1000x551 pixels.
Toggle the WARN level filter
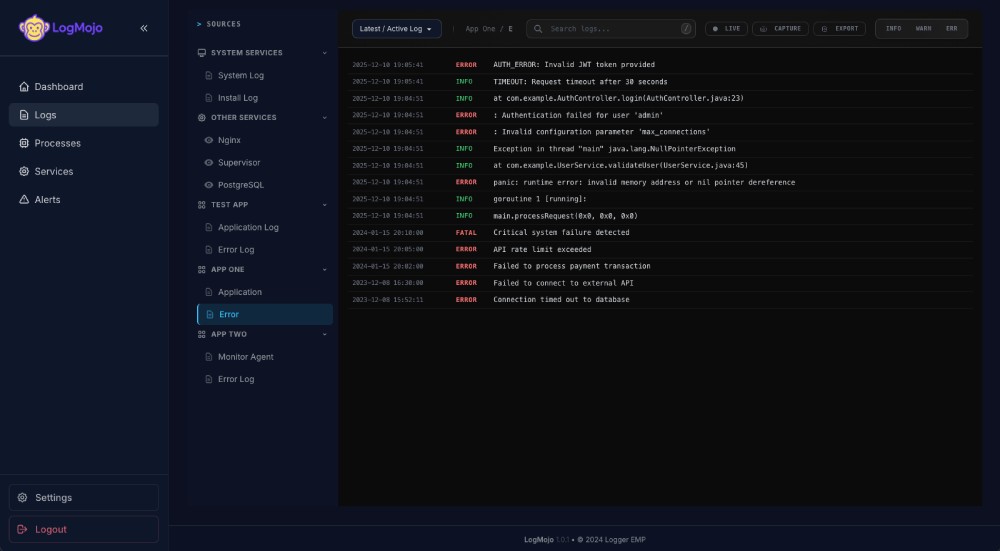click(923, 29)
